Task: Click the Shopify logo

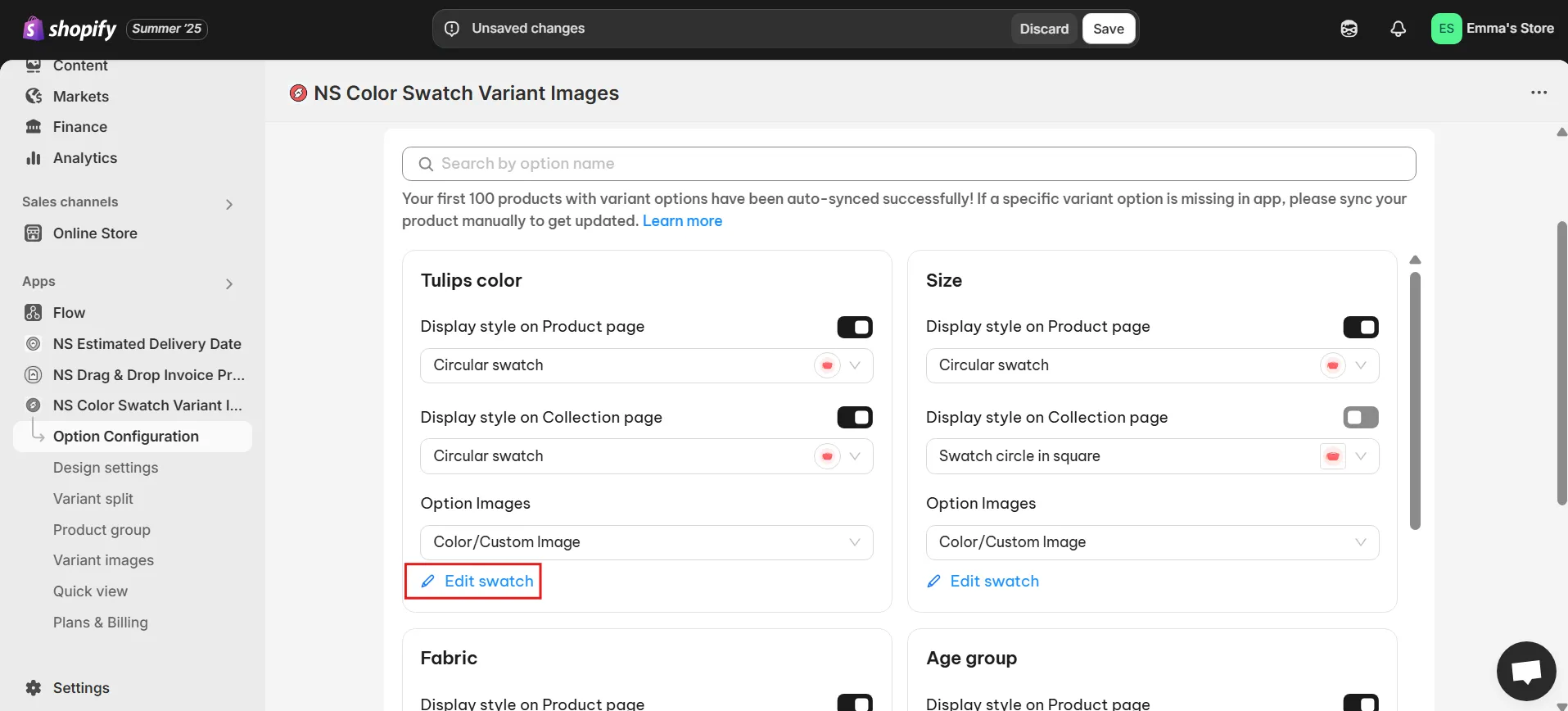Action: (70, 29)
